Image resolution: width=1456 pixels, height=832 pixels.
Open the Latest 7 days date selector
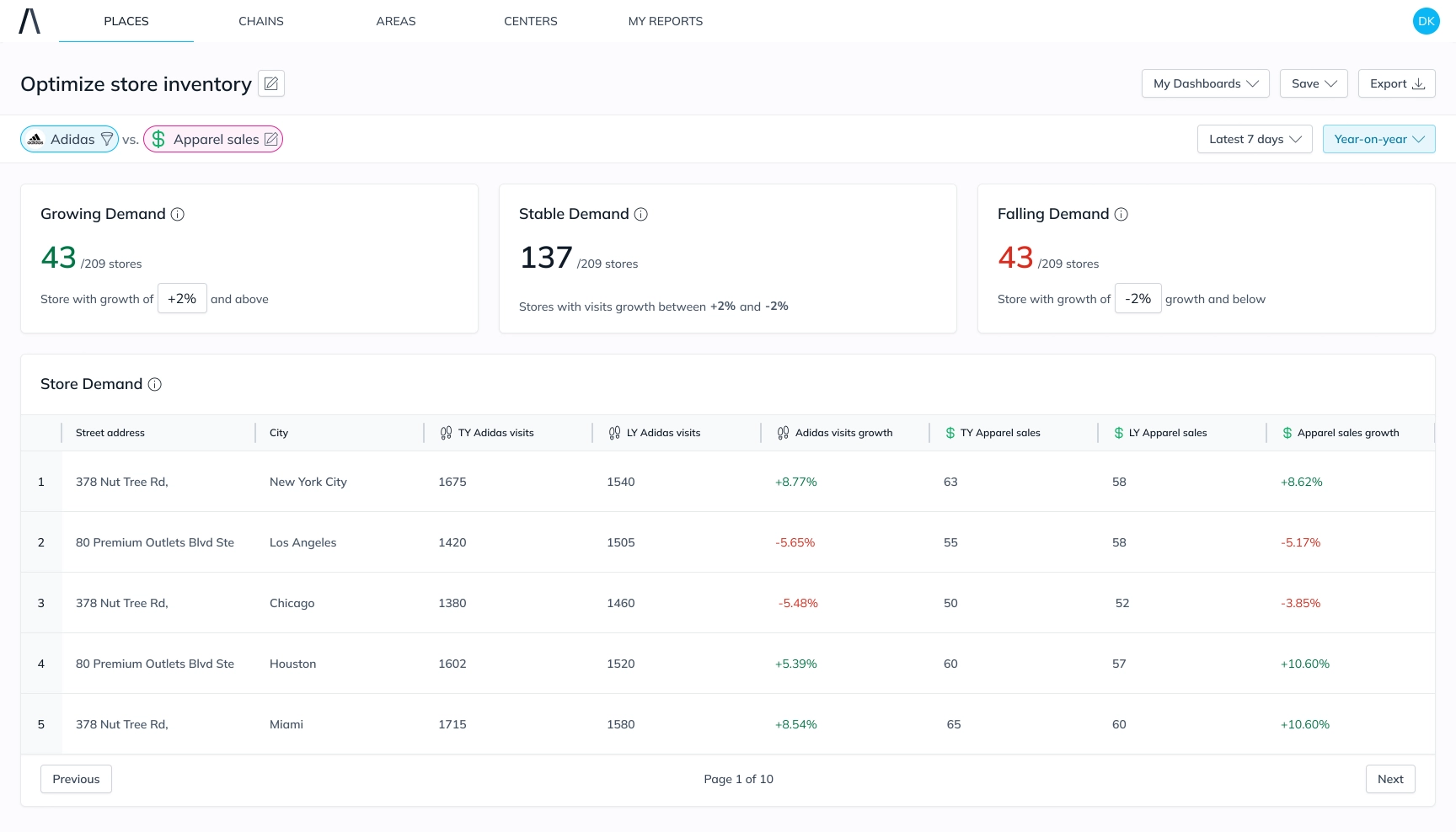[1255, 139]
